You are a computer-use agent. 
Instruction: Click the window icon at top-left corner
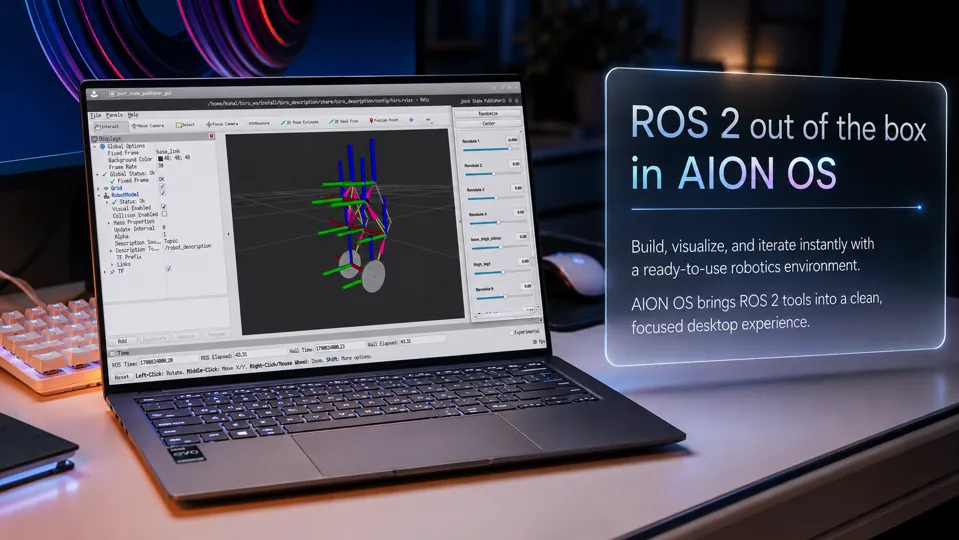[x=94, y=94]
